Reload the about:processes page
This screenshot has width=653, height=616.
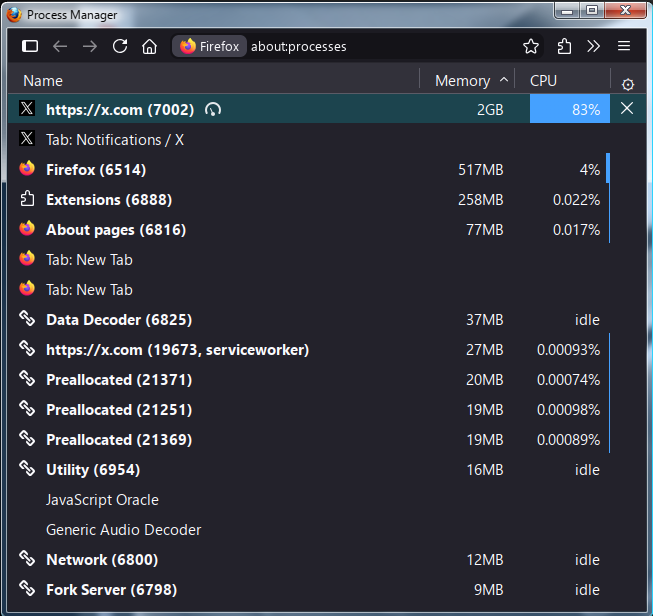(x=120, y=46)
